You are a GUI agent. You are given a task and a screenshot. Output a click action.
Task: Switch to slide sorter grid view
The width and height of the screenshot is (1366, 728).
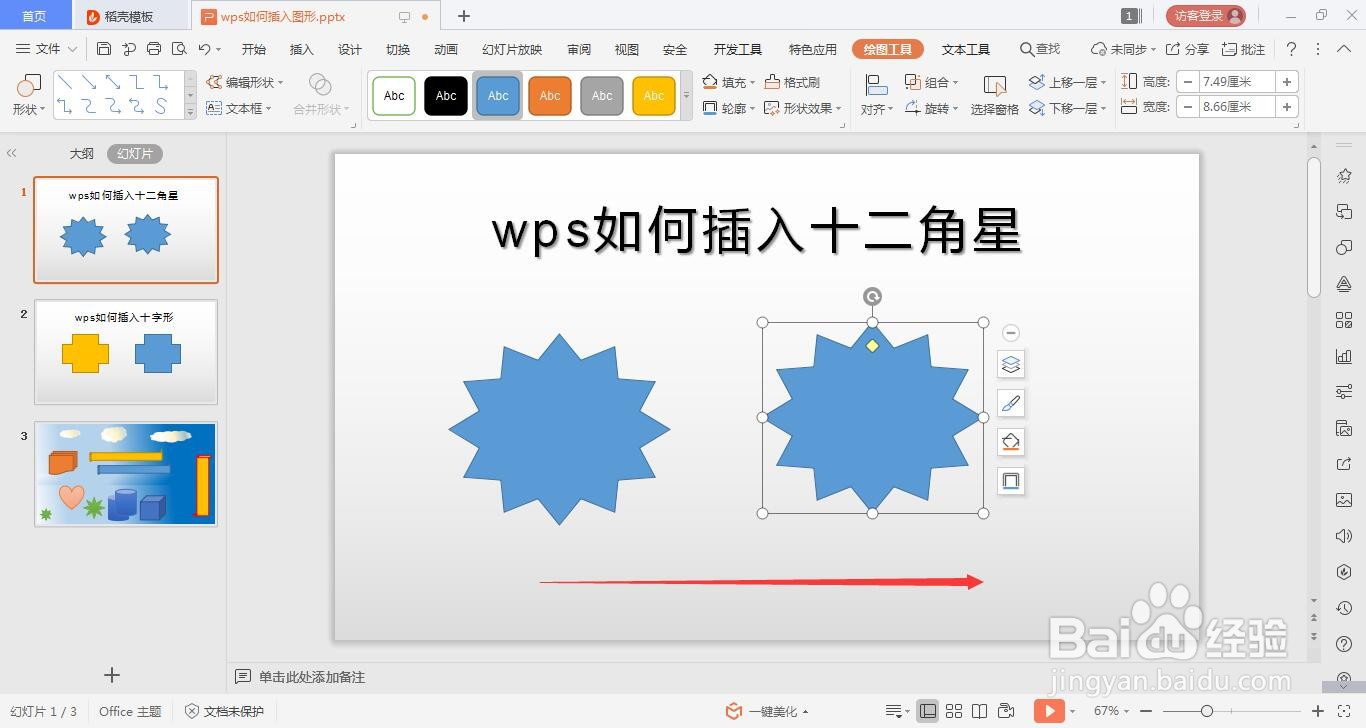click(x=954, y=711)
